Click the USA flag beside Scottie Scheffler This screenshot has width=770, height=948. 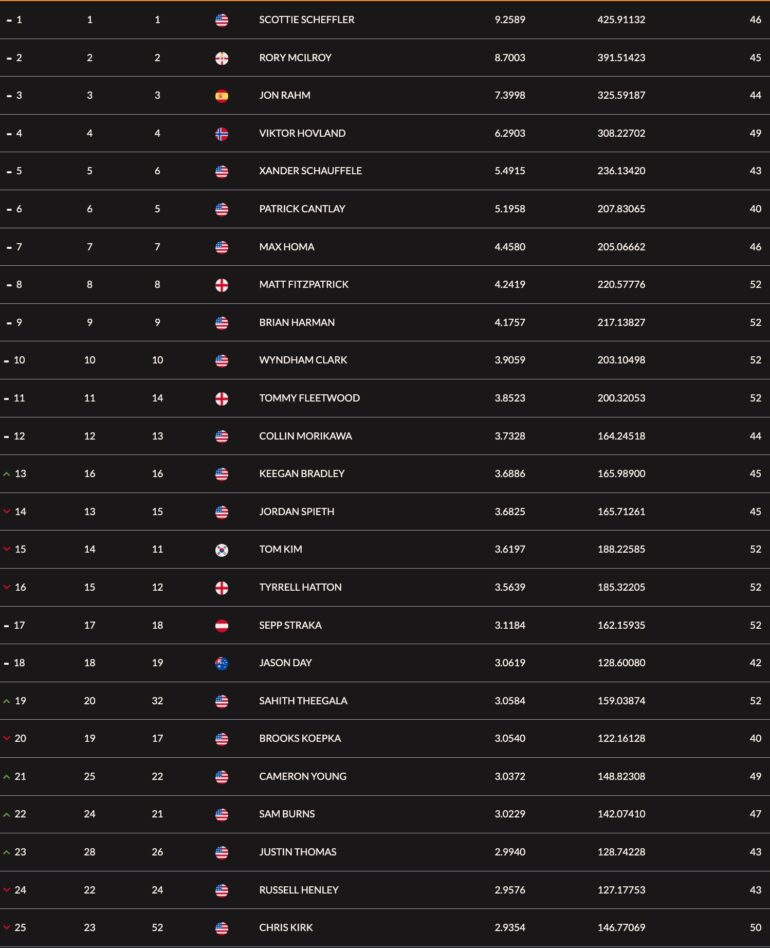tap(222, 20)
